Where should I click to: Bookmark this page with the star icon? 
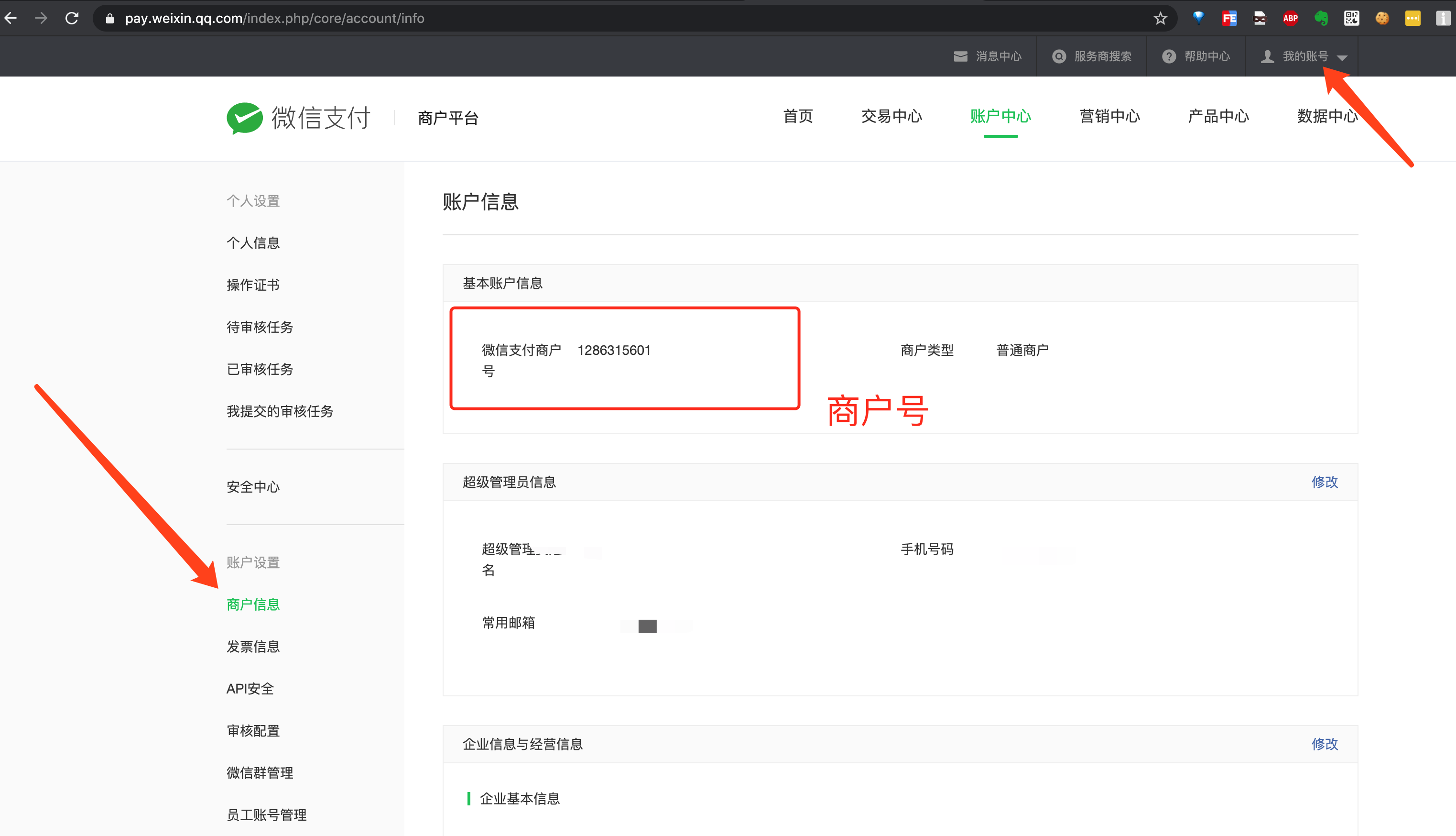1161,18
